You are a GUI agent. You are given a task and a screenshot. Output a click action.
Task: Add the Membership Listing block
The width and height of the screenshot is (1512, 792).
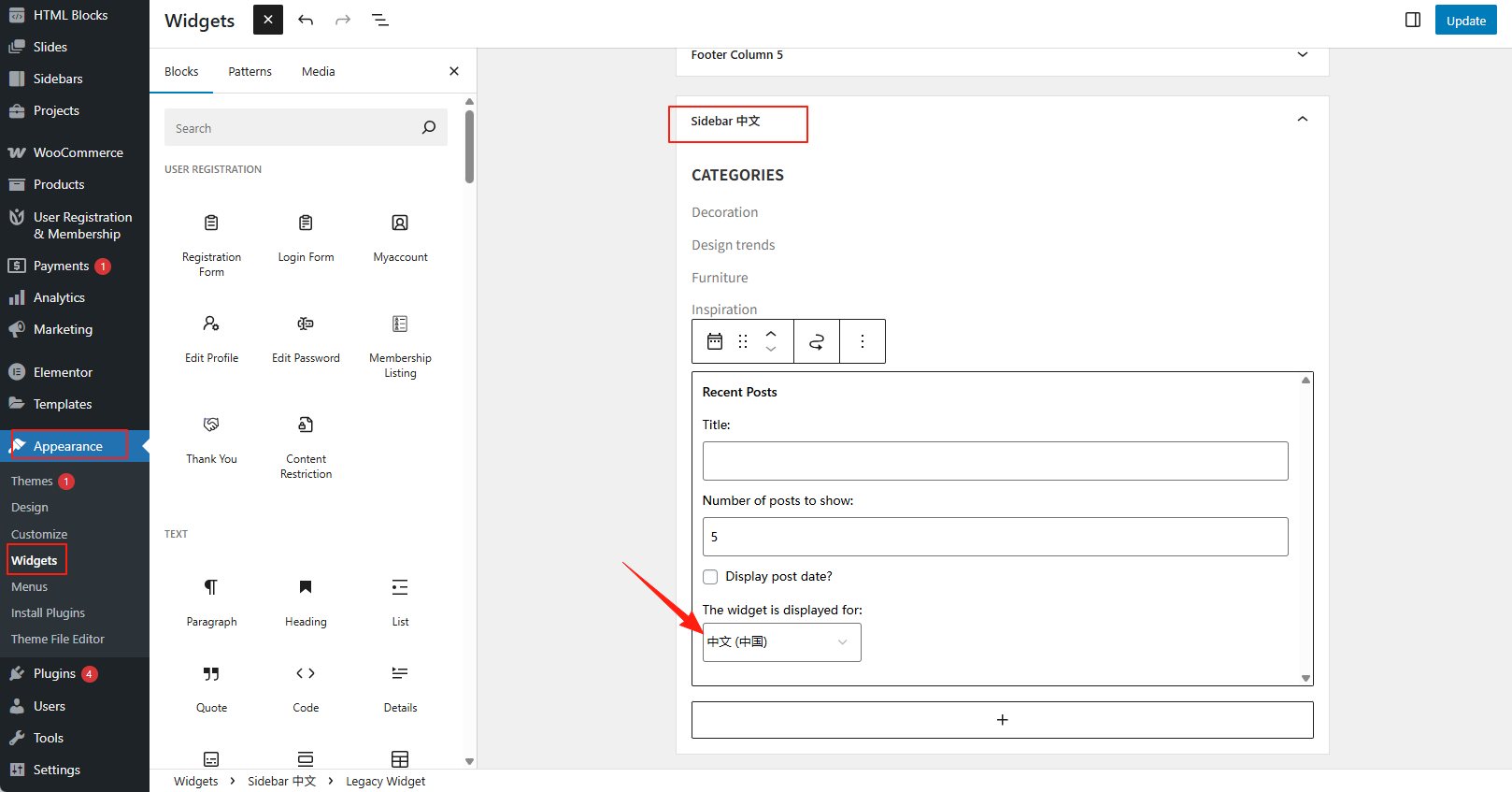[x=400, y=345]
